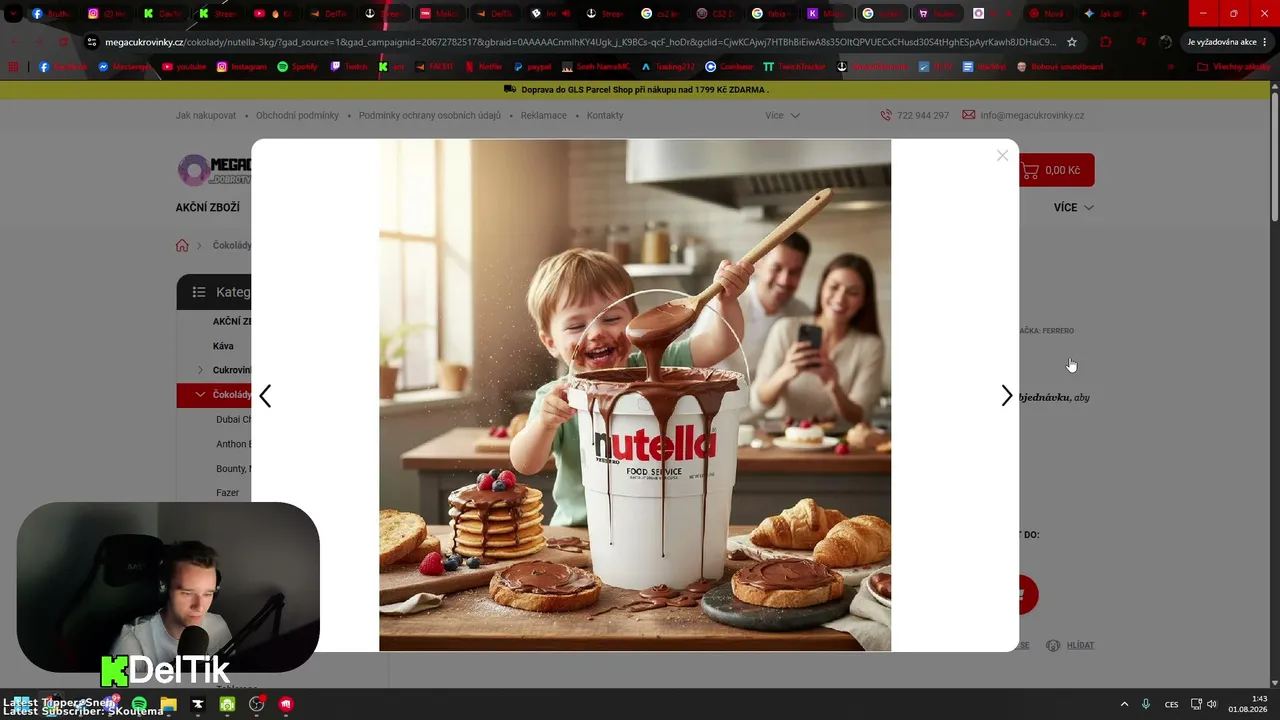This screenshot has height=720, width=1280.
Task: Open the Jak nakupovat link
Action: coord(206,115)
